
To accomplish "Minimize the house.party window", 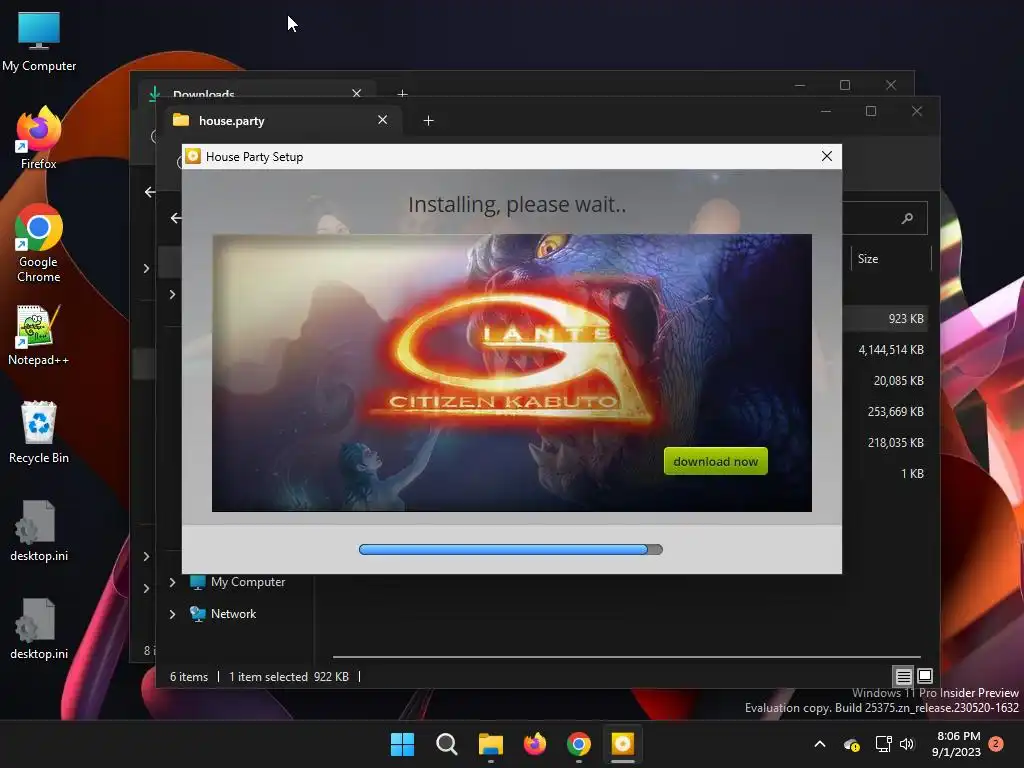I will click(x=825, y=112).
